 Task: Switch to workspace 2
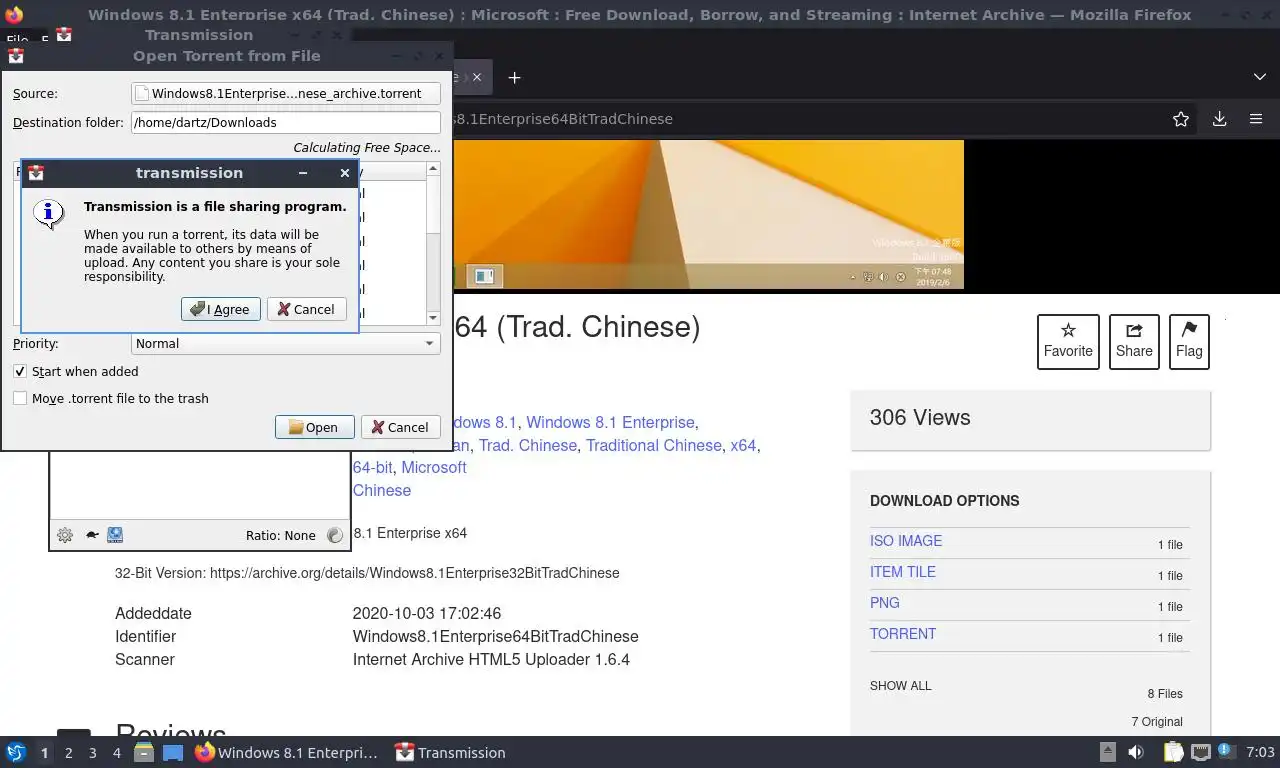pos(68,752)
